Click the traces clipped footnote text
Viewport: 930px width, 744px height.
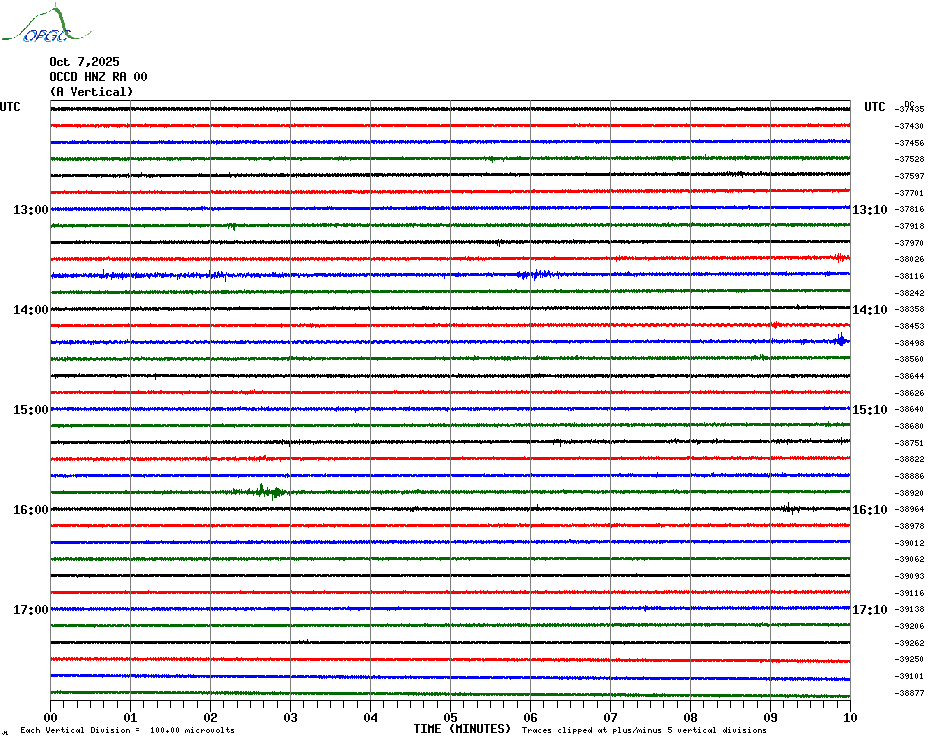tap(644, 731)
